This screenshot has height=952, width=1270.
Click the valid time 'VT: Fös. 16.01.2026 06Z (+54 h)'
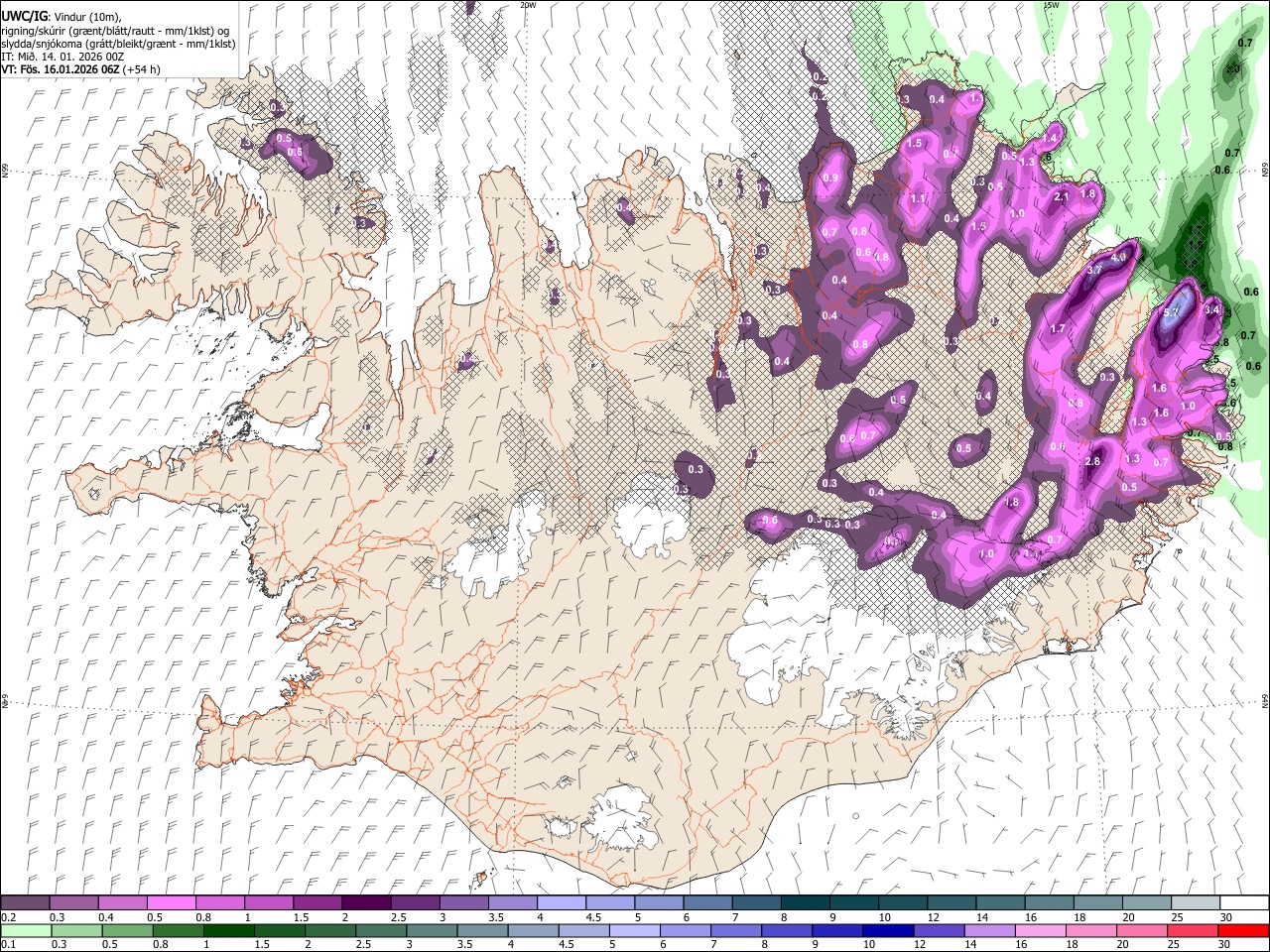pyautogui.click(x=80, y=69)
